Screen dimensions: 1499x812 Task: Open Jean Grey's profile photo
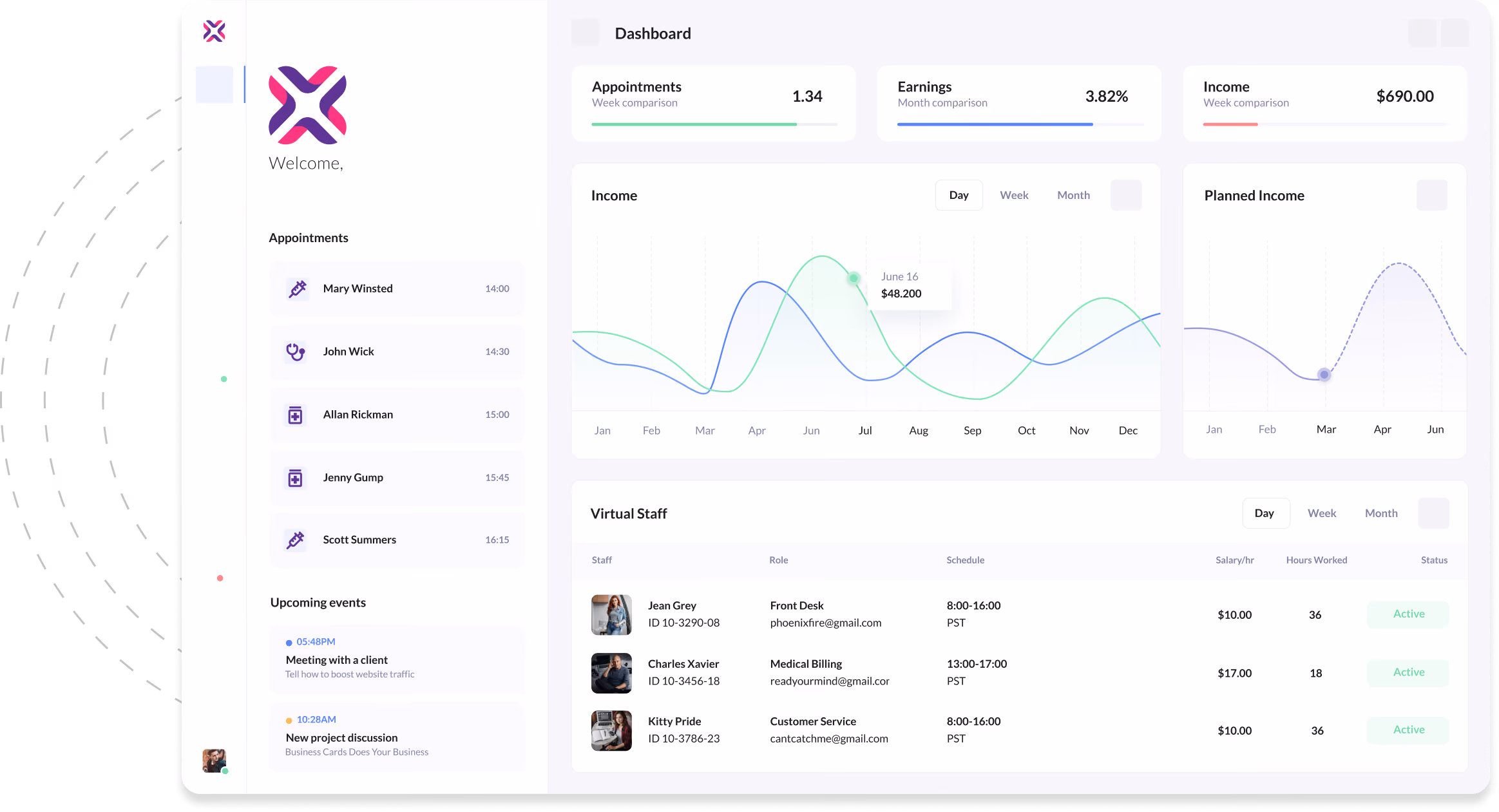coord(611,614)
